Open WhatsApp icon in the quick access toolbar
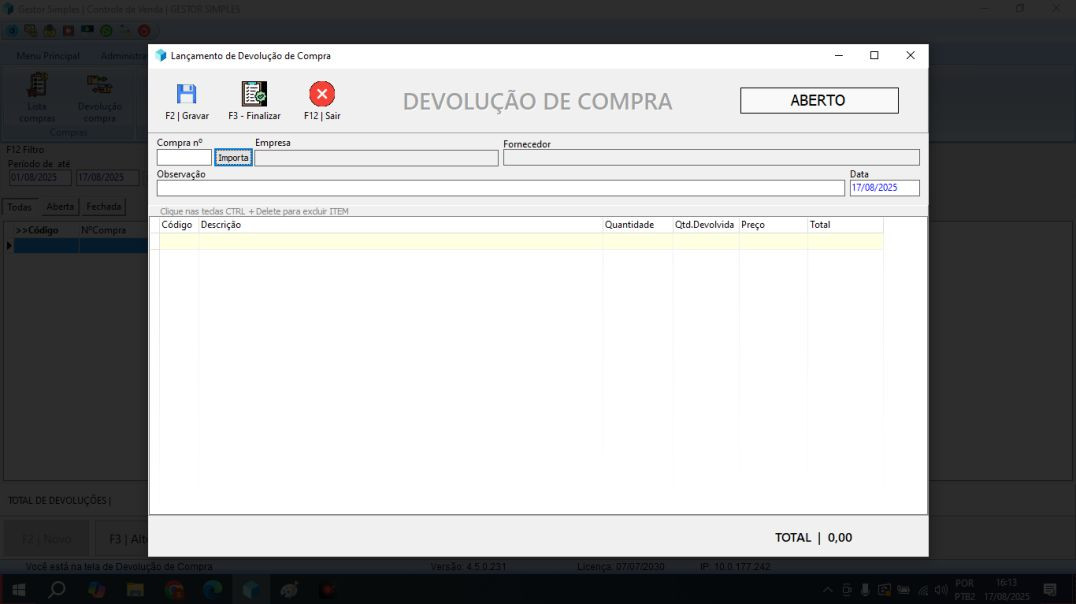Image resolution: width=1076 pixels, height=604 pixels. coord(106,31)
